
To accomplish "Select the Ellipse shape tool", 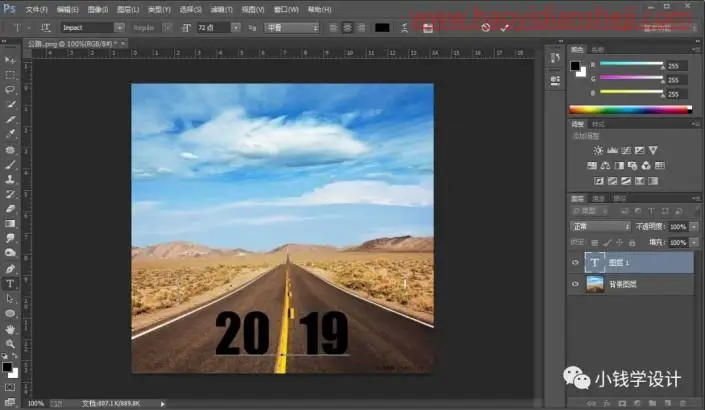I will (10, 313).
